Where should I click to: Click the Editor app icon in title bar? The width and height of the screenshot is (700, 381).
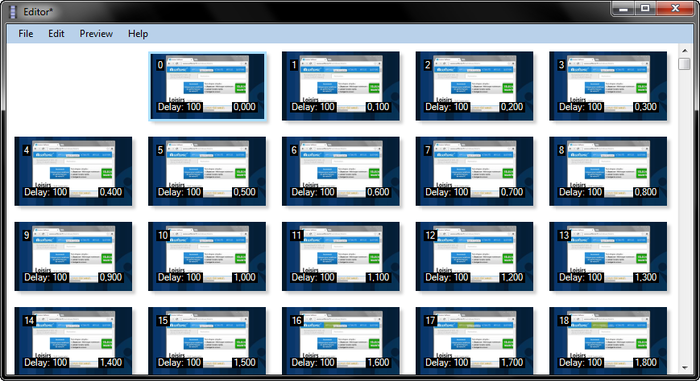point(13,12)
